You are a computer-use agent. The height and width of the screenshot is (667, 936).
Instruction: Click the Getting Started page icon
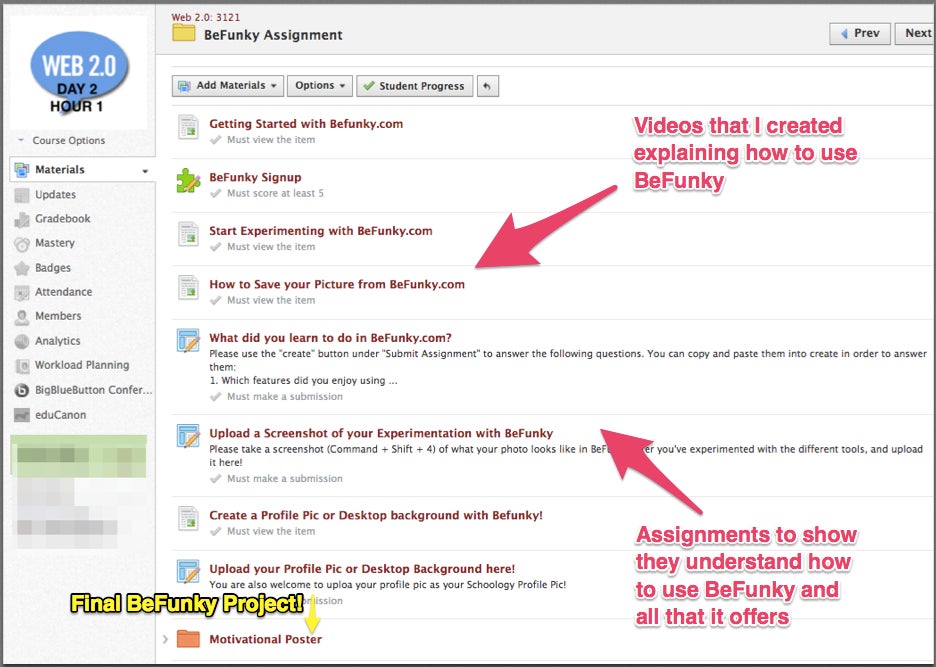pyautogui.click(x=189, y=127)
